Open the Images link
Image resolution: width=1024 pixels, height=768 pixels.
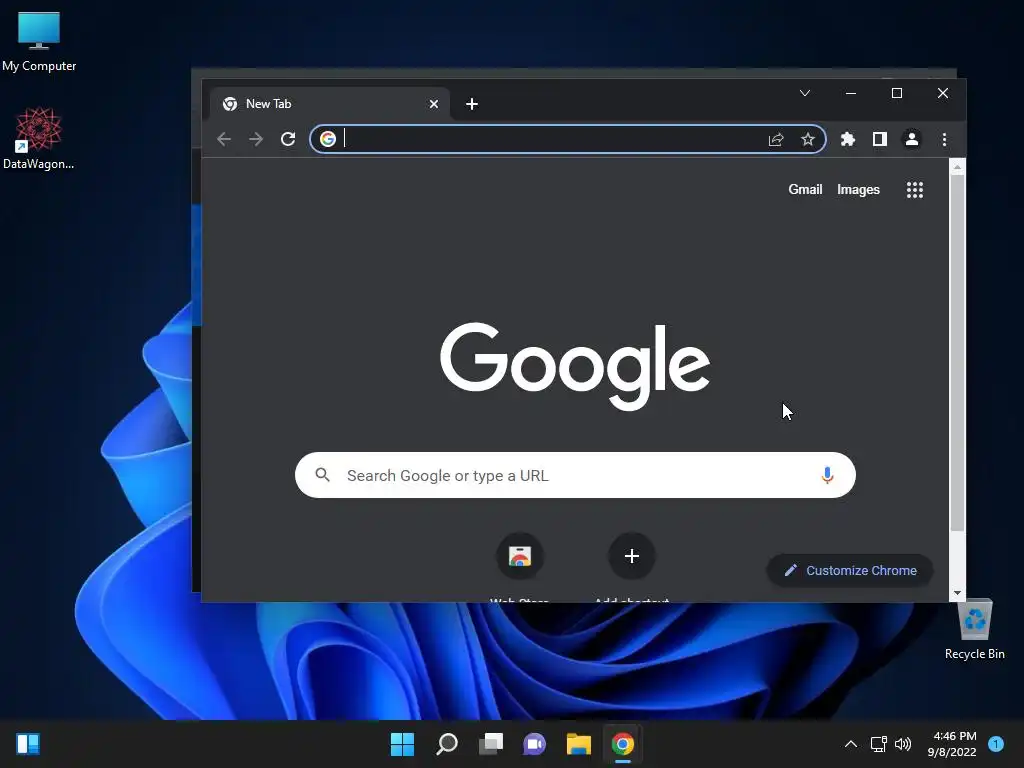pyautogui.click(x=858, y=190)
